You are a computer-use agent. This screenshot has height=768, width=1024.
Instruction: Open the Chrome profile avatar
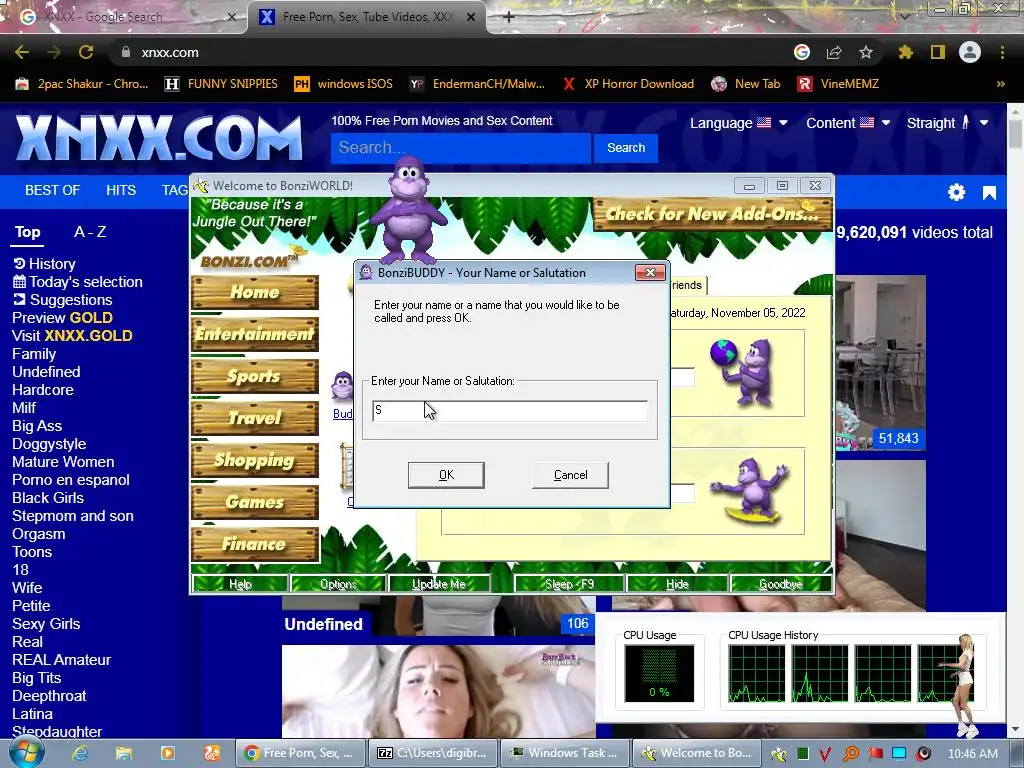(x=970, y=52)
